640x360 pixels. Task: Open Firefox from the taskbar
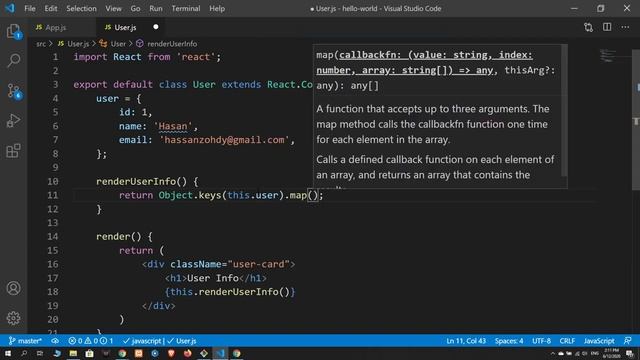[x=188, y=353]
